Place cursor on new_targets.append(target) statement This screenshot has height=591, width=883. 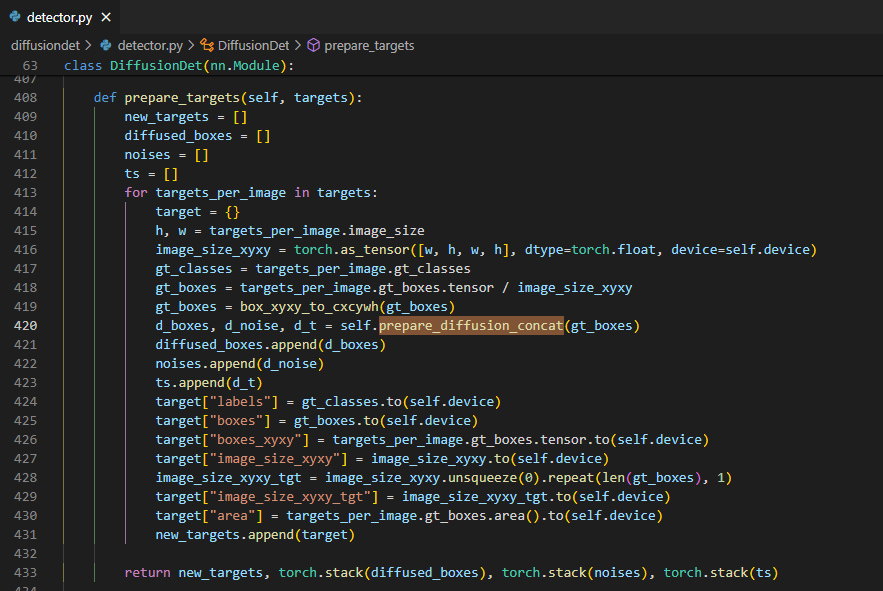pos(254,535)
